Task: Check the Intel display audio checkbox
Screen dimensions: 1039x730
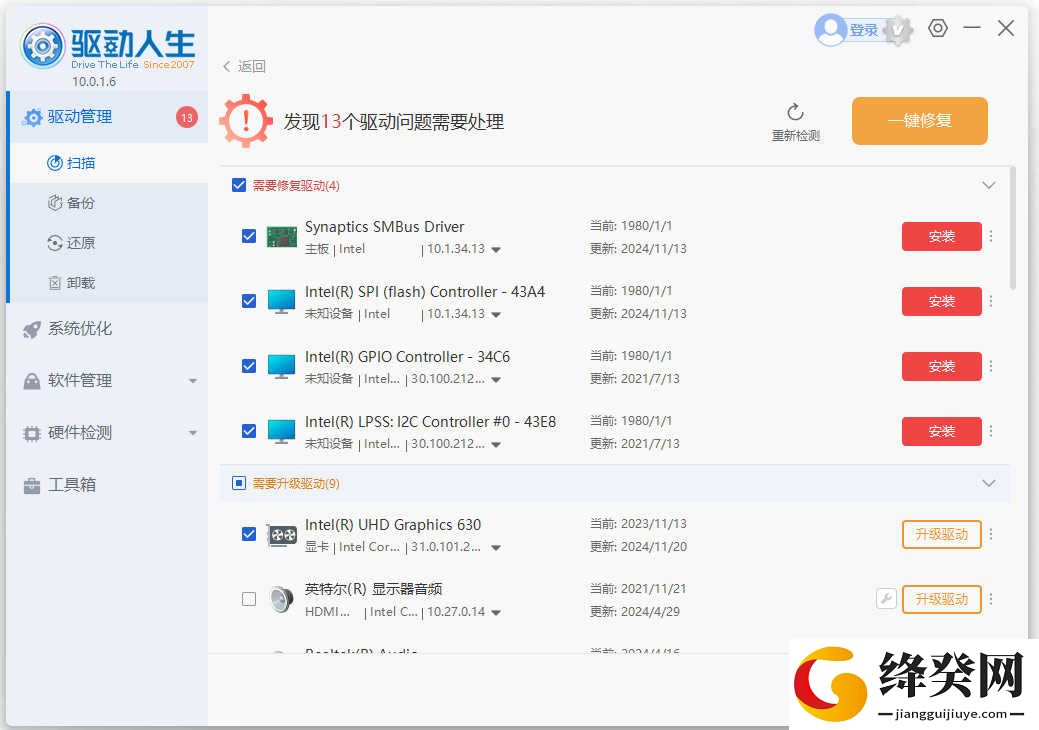Action: (x=249, y=599)
